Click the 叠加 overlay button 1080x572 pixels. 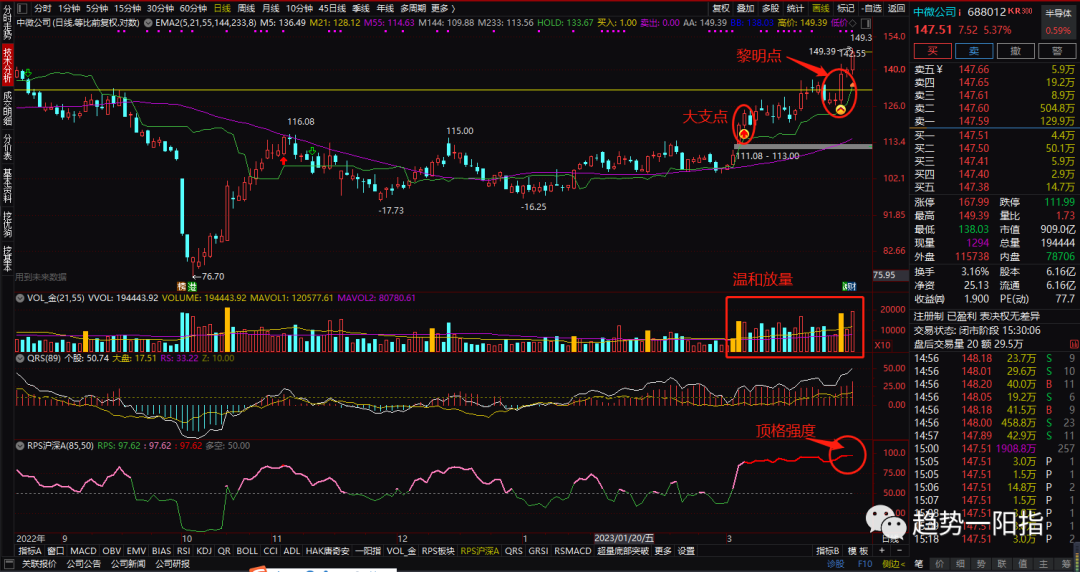745,8
